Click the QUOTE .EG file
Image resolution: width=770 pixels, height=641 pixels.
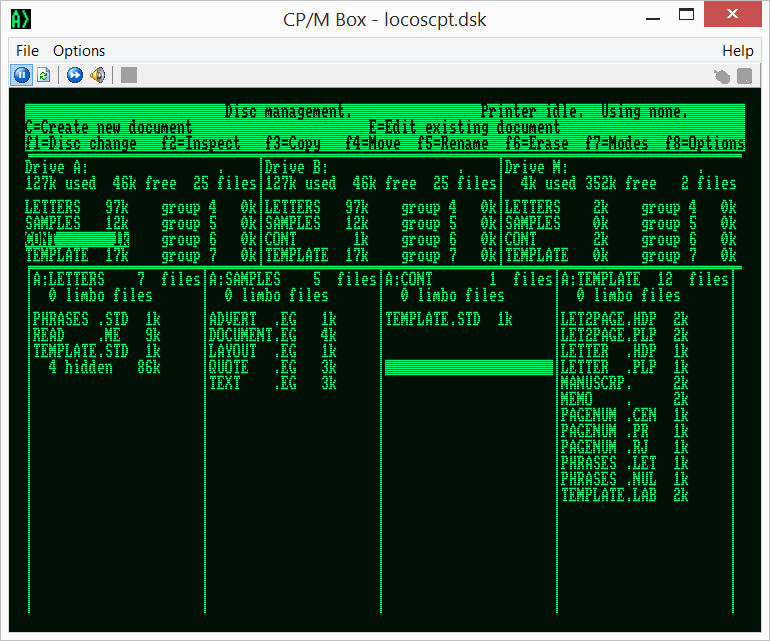[273, 367]
